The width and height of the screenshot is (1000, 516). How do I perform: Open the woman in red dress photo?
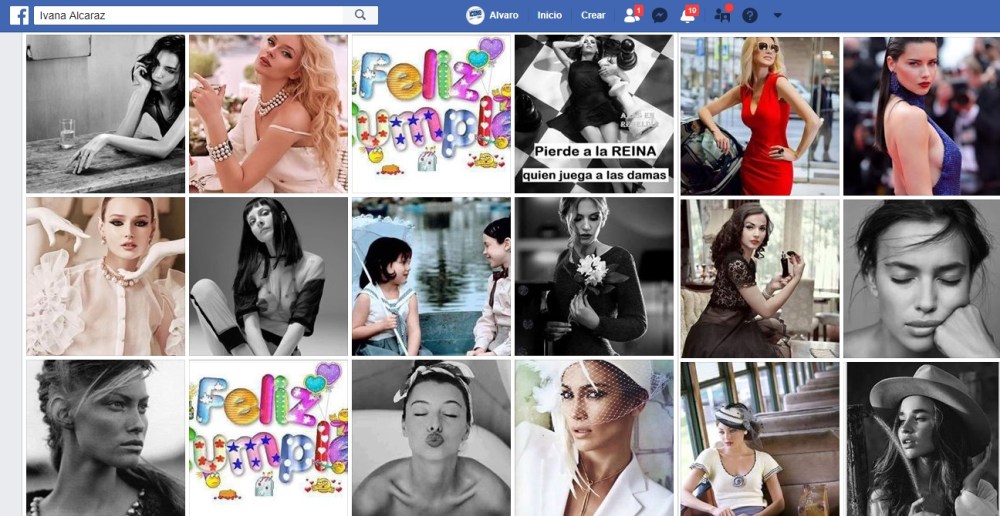(760, 115)
